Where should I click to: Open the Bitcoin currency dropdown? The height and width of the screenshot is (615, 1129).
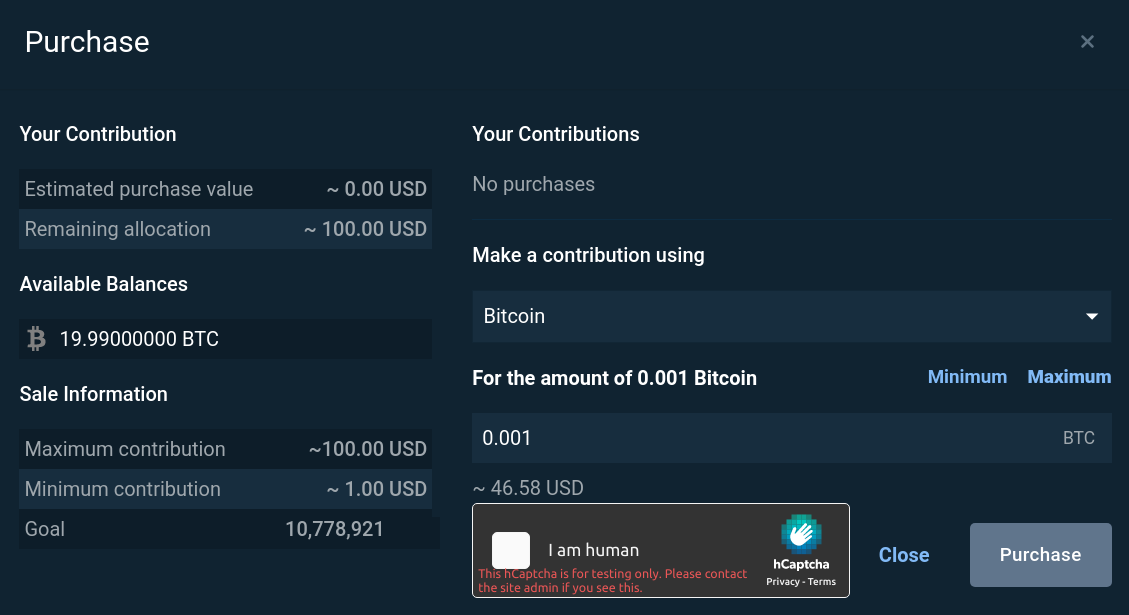tap(791, 316)
